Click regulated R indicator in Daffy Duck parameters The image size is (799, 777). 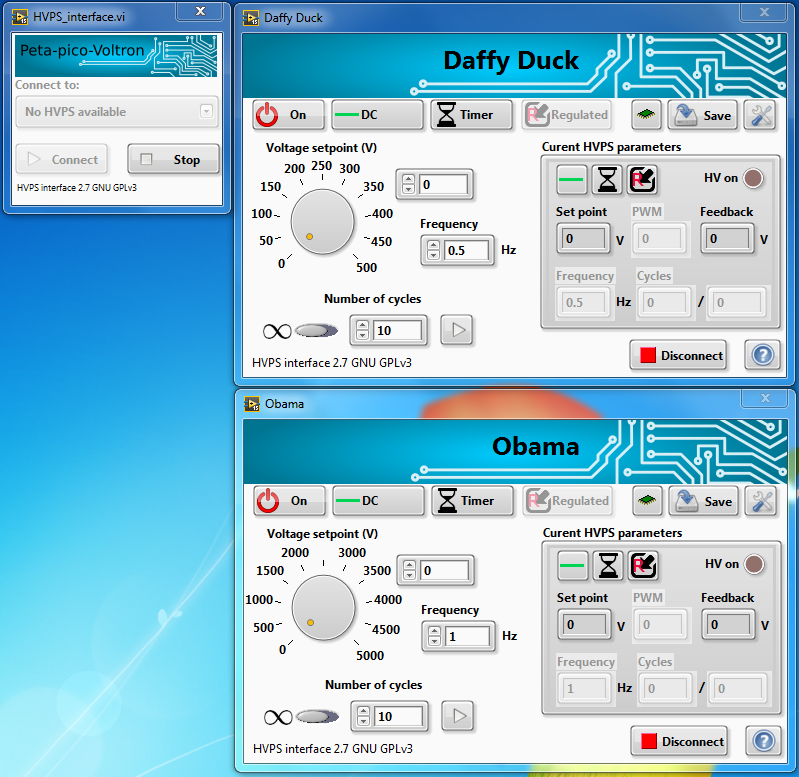(x=642, y=179)
